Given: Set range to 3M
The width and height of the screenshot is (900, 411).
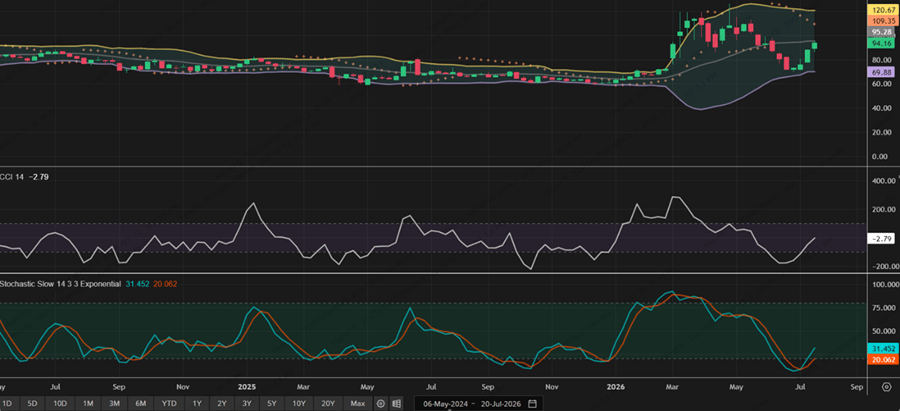Looking at the screenshot, I should [x=114, y=404].
